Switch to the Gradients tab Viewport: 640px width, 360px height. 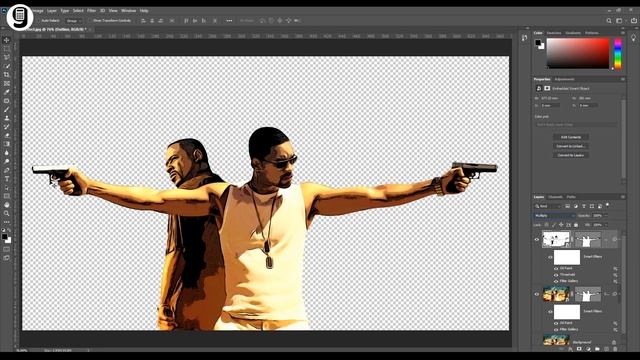click(573, 33)
